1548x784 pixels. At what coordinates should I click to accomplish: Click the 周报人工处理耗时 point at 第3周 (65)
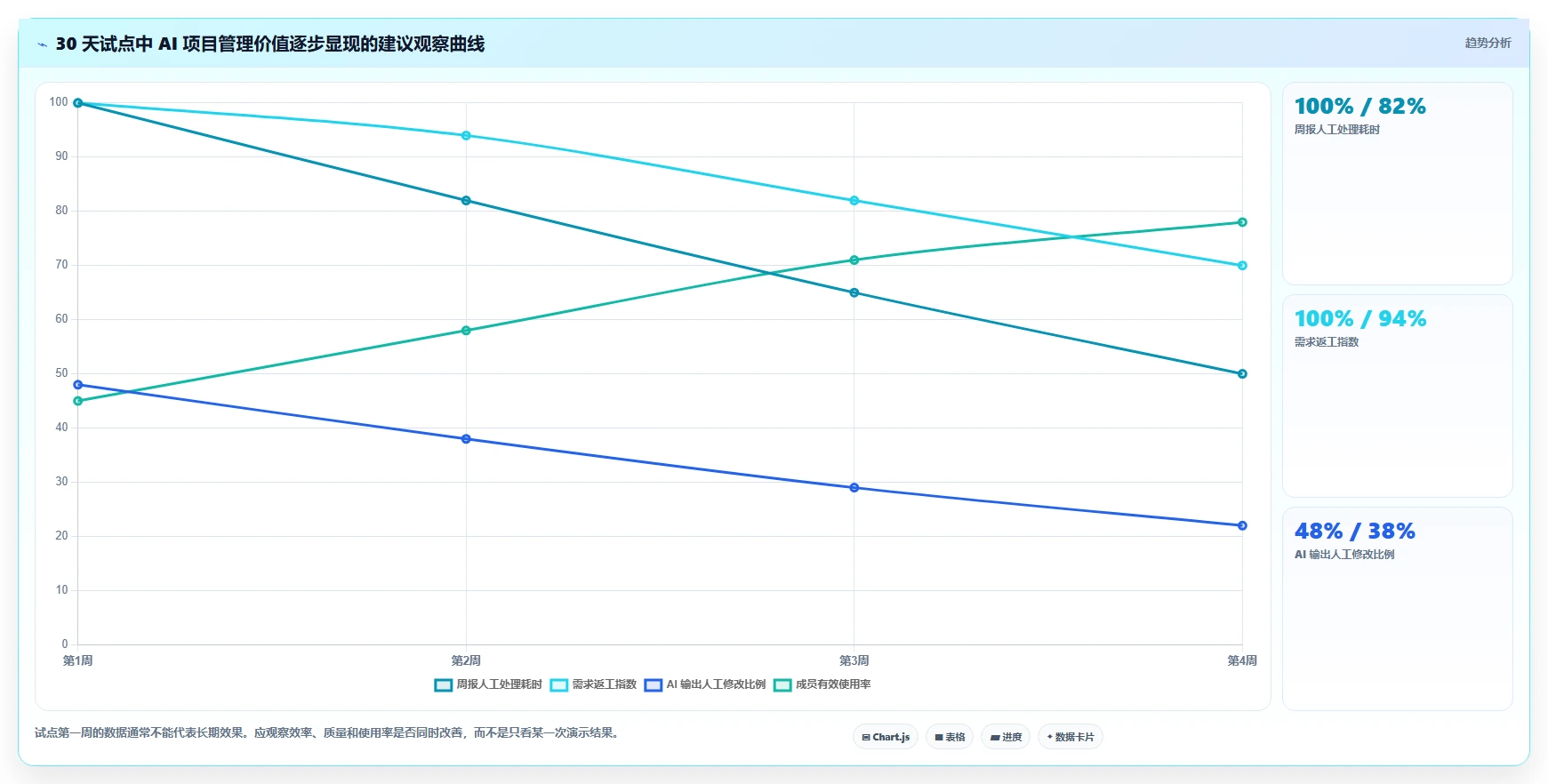[x=854, y=292]
